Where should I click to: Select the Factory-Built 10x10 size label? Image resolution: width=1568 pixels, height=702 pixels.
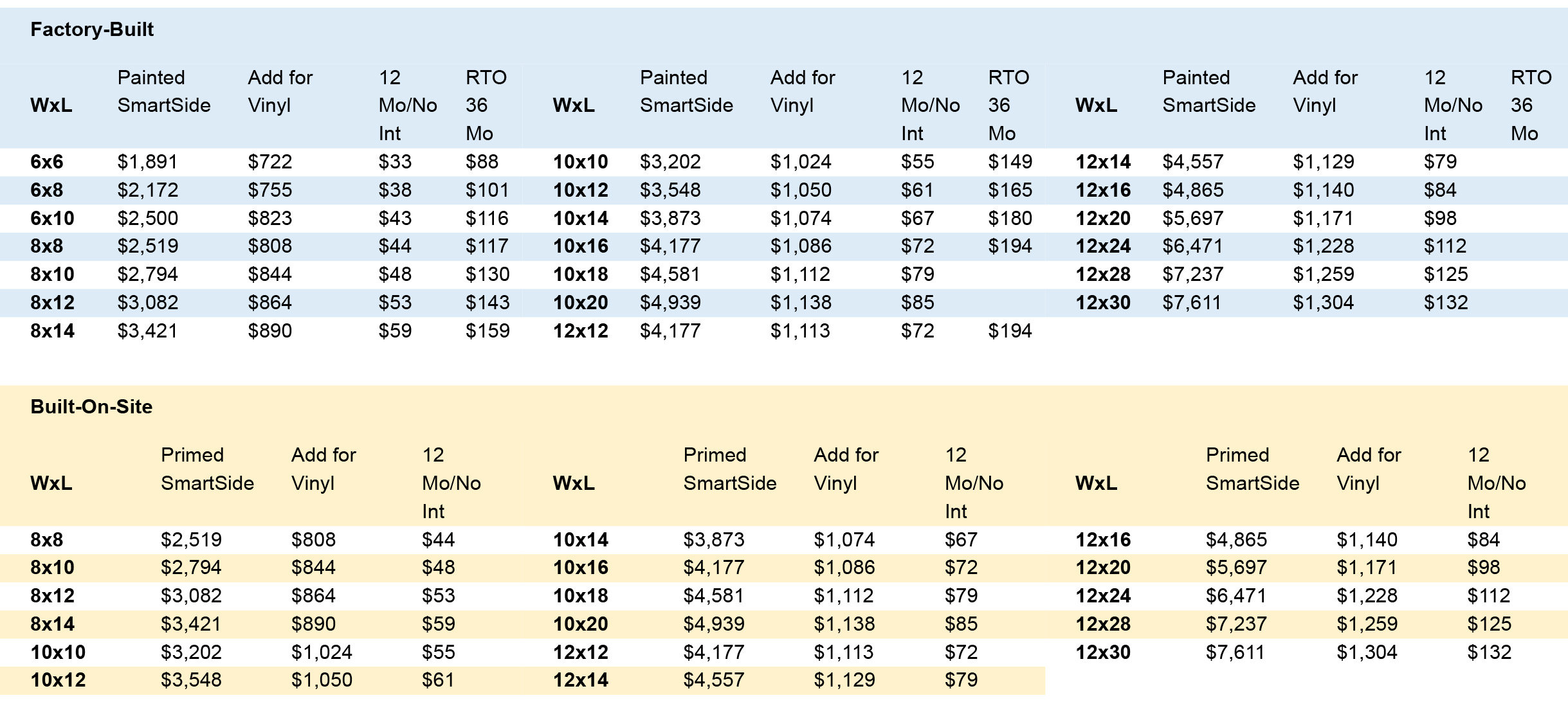(580, 162)
